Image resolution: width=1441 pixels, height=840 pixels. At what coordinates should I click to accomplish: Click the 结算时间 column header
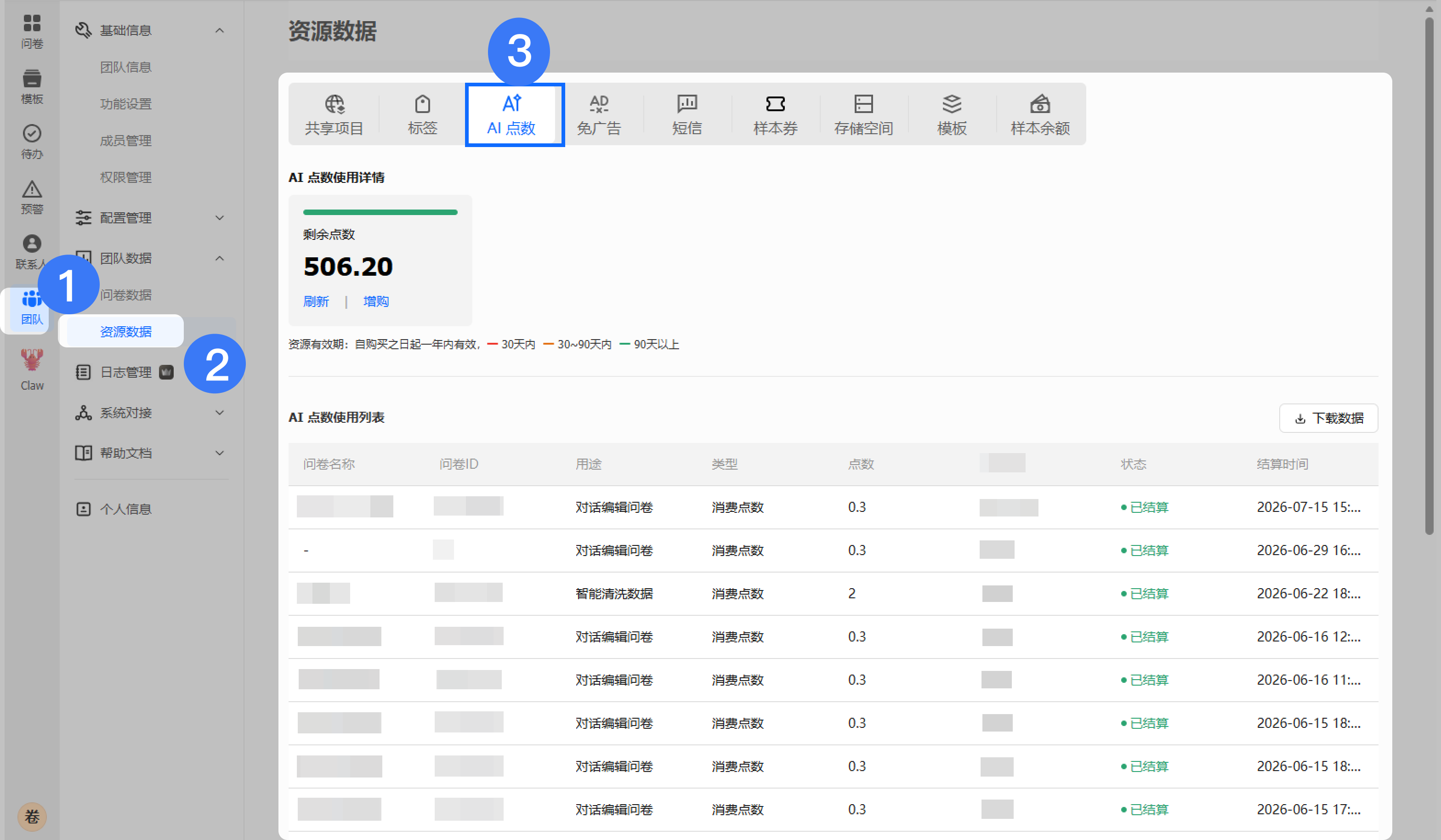tap(1282, 464)
